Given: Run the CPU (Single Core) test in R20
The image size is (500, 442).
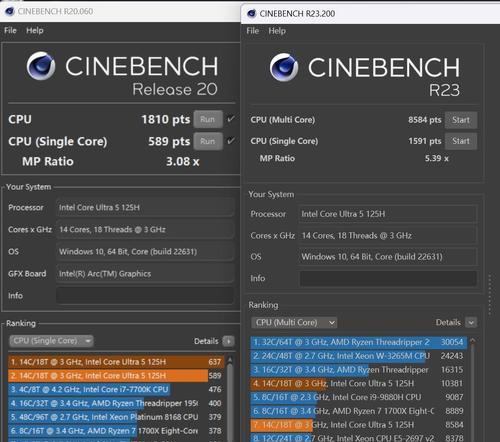Looking at the screenshot, I should [x=208, y=141].
